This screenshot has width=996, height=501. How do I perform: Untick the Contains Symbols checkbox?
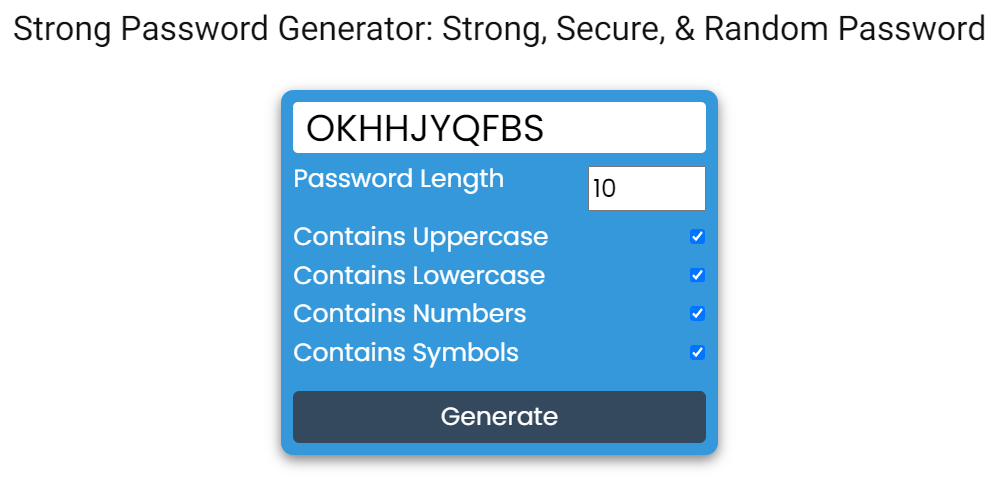pyautogui.click(x=697, y=352)
